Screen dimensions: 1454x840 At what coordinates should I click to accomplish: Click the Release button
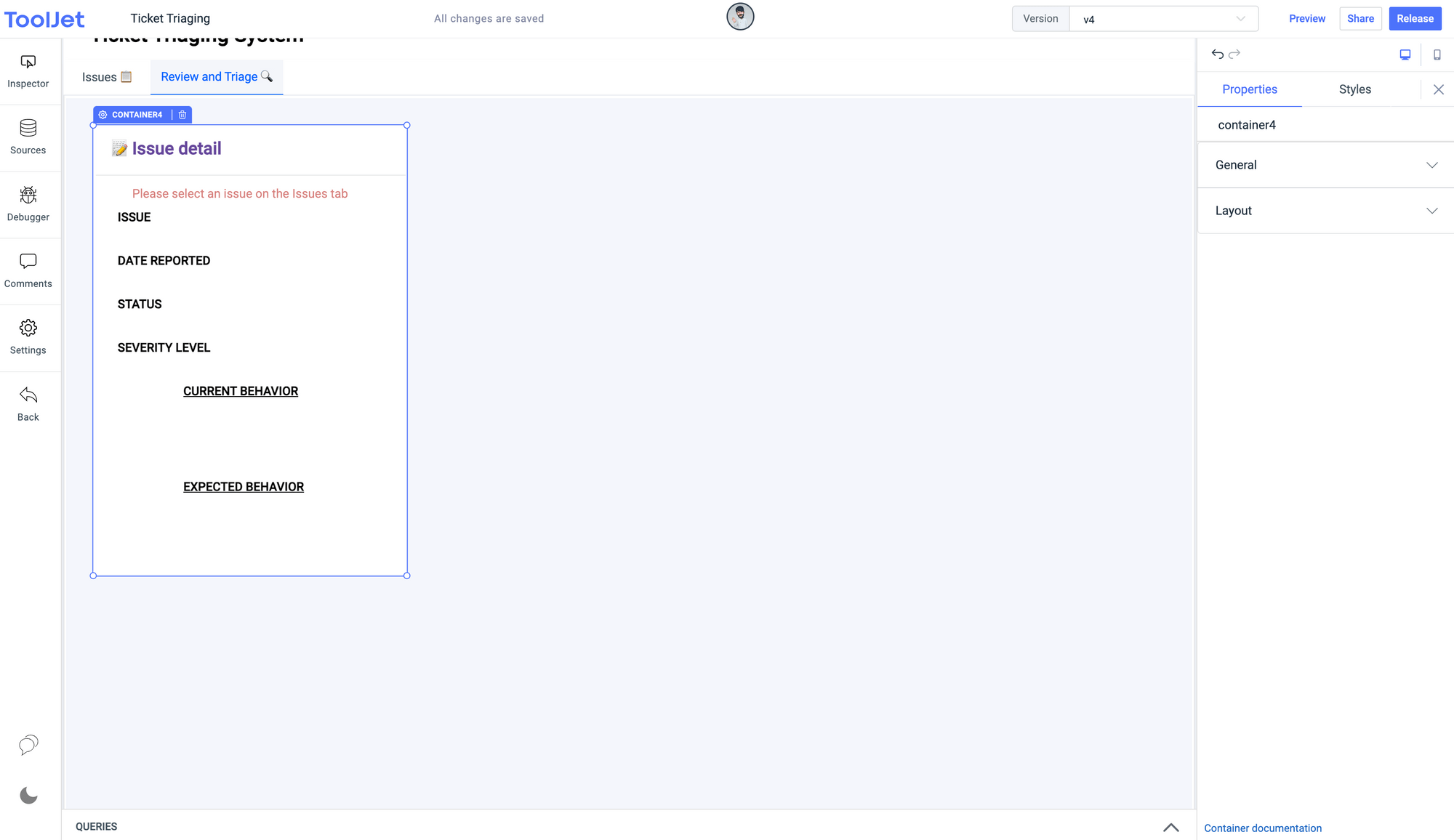[1415, 19]
